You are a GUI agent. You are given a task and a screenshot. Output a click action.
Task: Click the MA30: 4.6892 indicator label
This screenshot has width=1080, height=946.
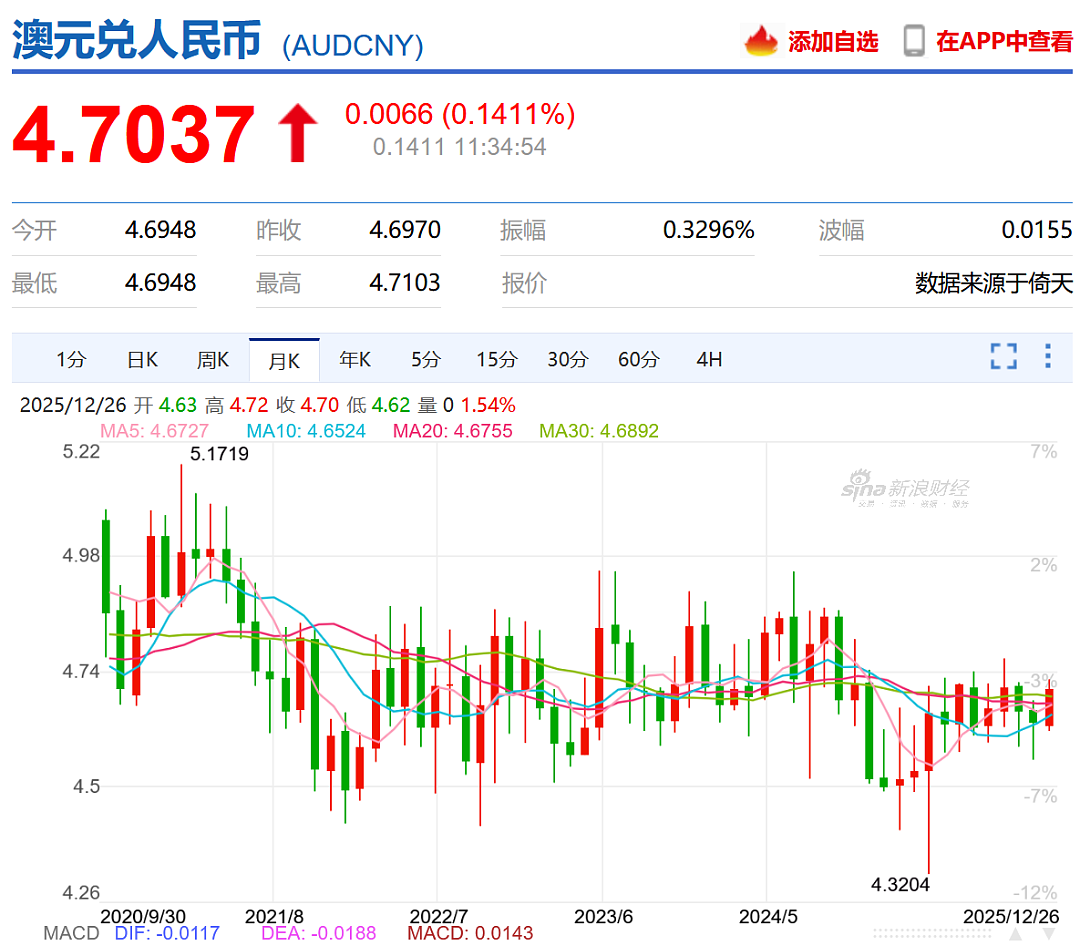coord(599,431)
